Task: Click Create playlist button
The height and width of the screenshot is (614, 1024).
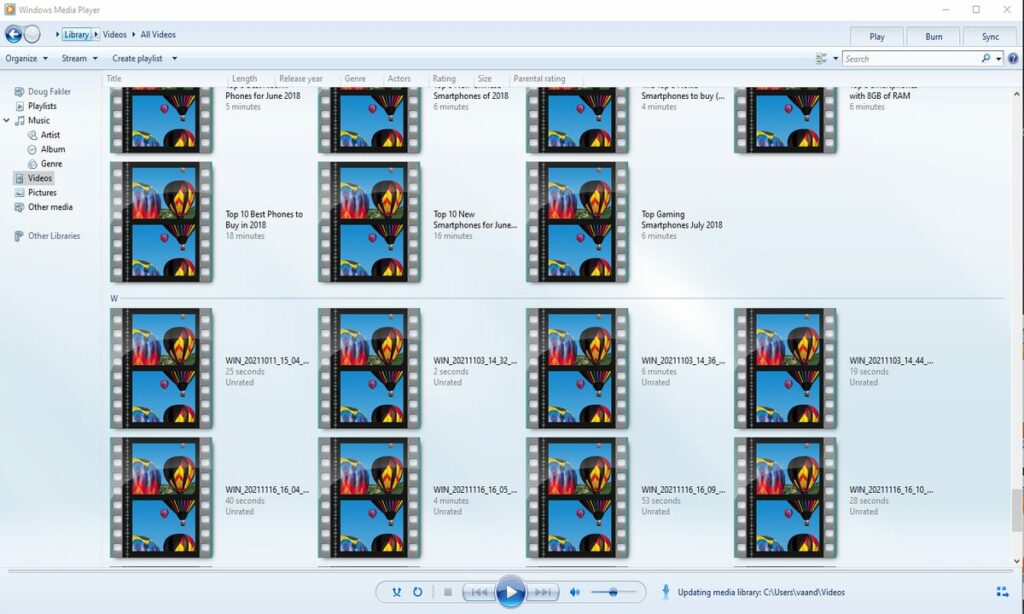Action: coord(137,58)
